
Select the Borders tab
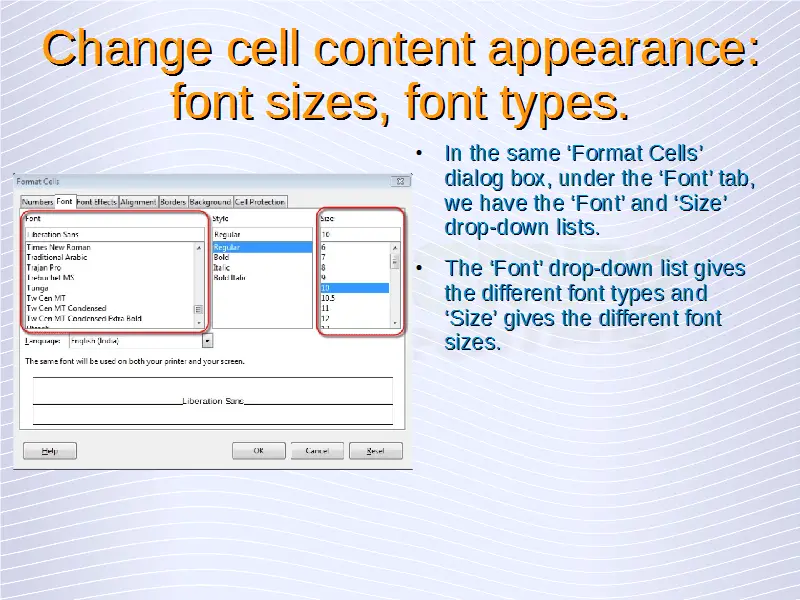click(173, 202)
